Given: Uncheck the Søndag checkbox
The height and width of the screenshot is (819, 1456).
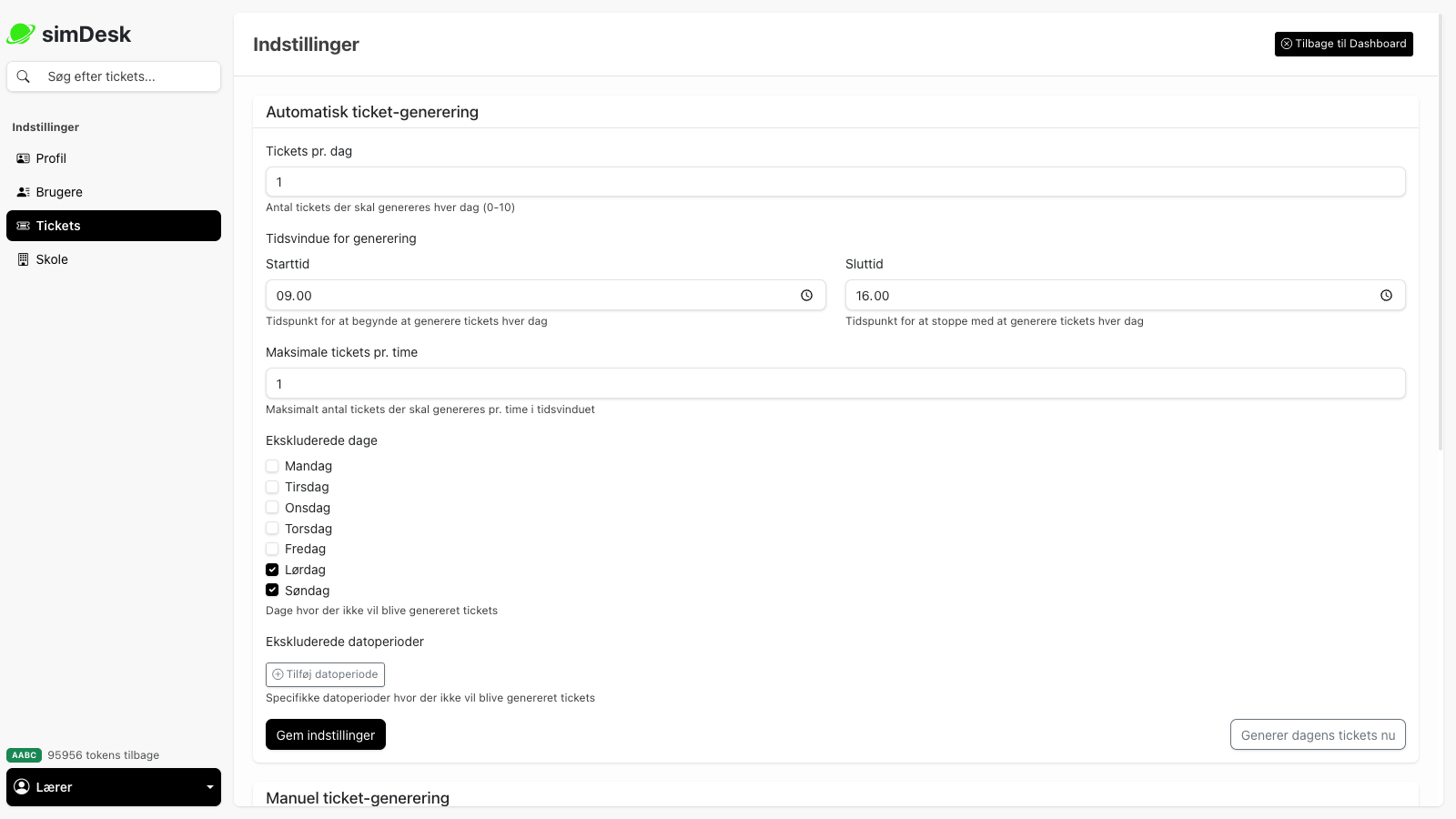Looking at the screenshot, I should point(272,590).
